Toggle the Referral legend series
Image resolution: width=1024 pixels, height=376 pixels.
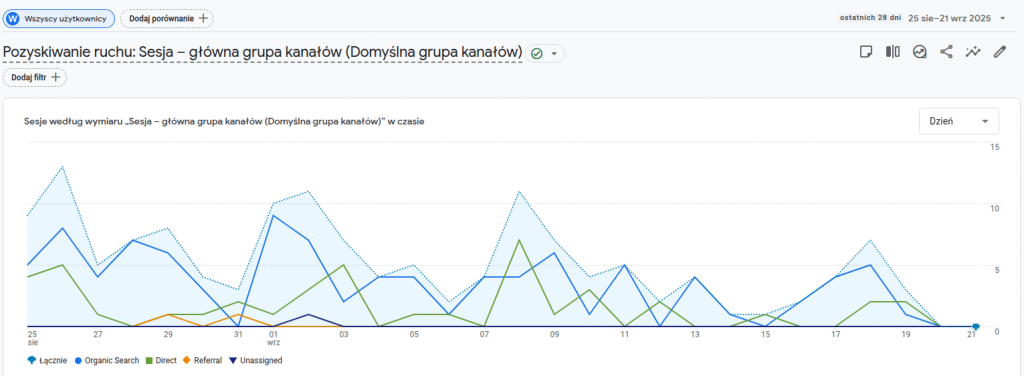click(x=203, y=360)
